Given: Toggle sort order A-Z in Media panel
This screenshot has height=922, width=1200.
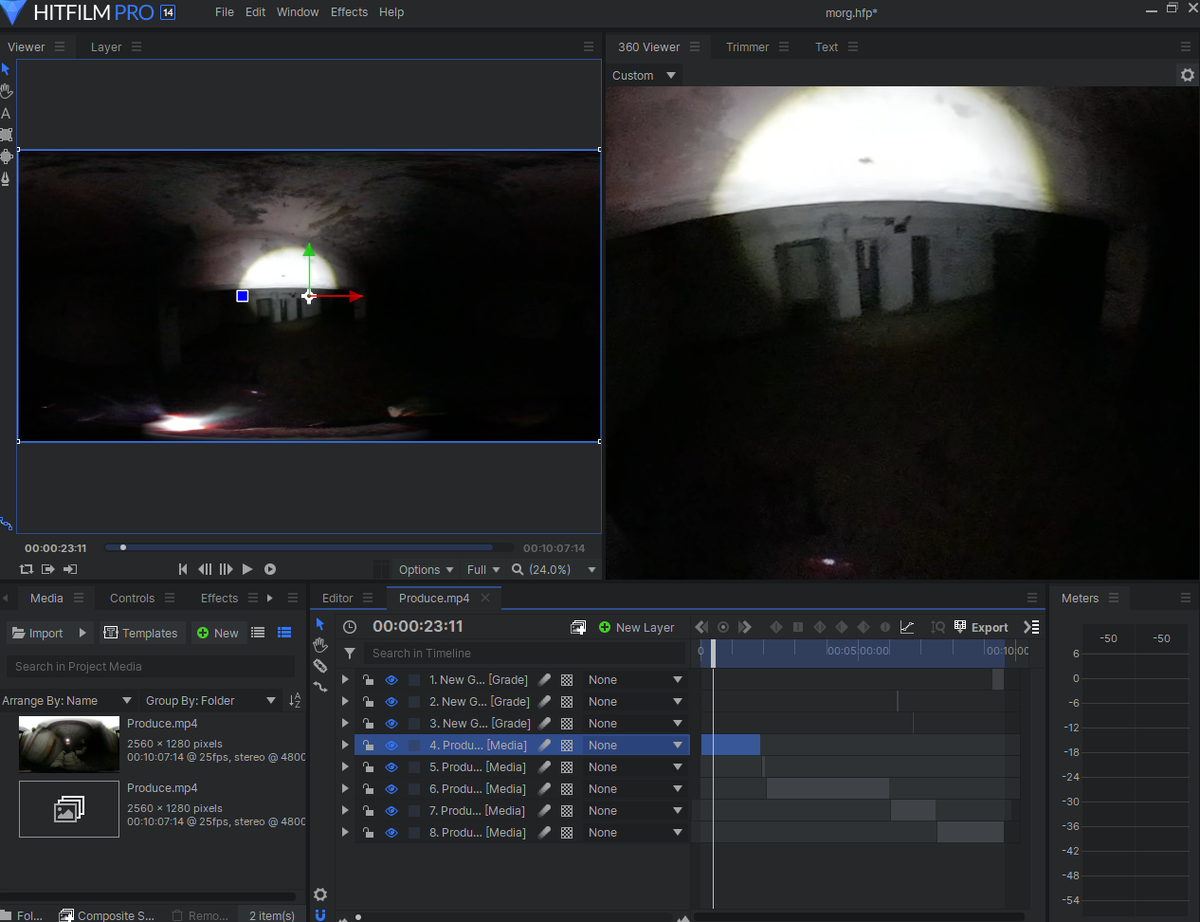Looking at the screenshot, I should 295,701.
